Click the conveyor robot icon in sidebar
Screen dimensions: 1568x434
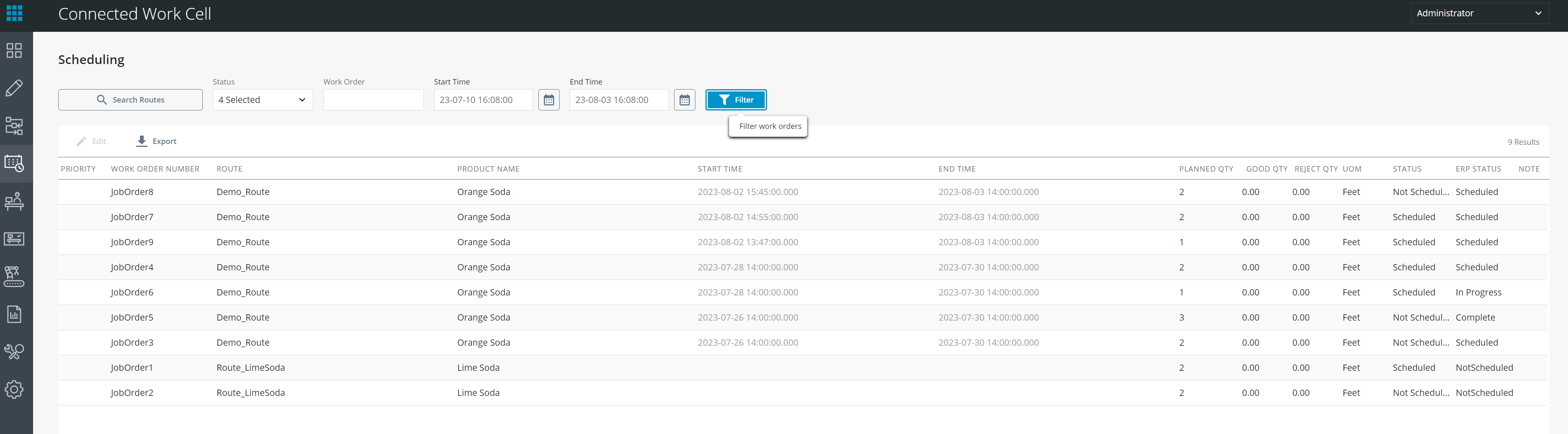click(14, 277)
